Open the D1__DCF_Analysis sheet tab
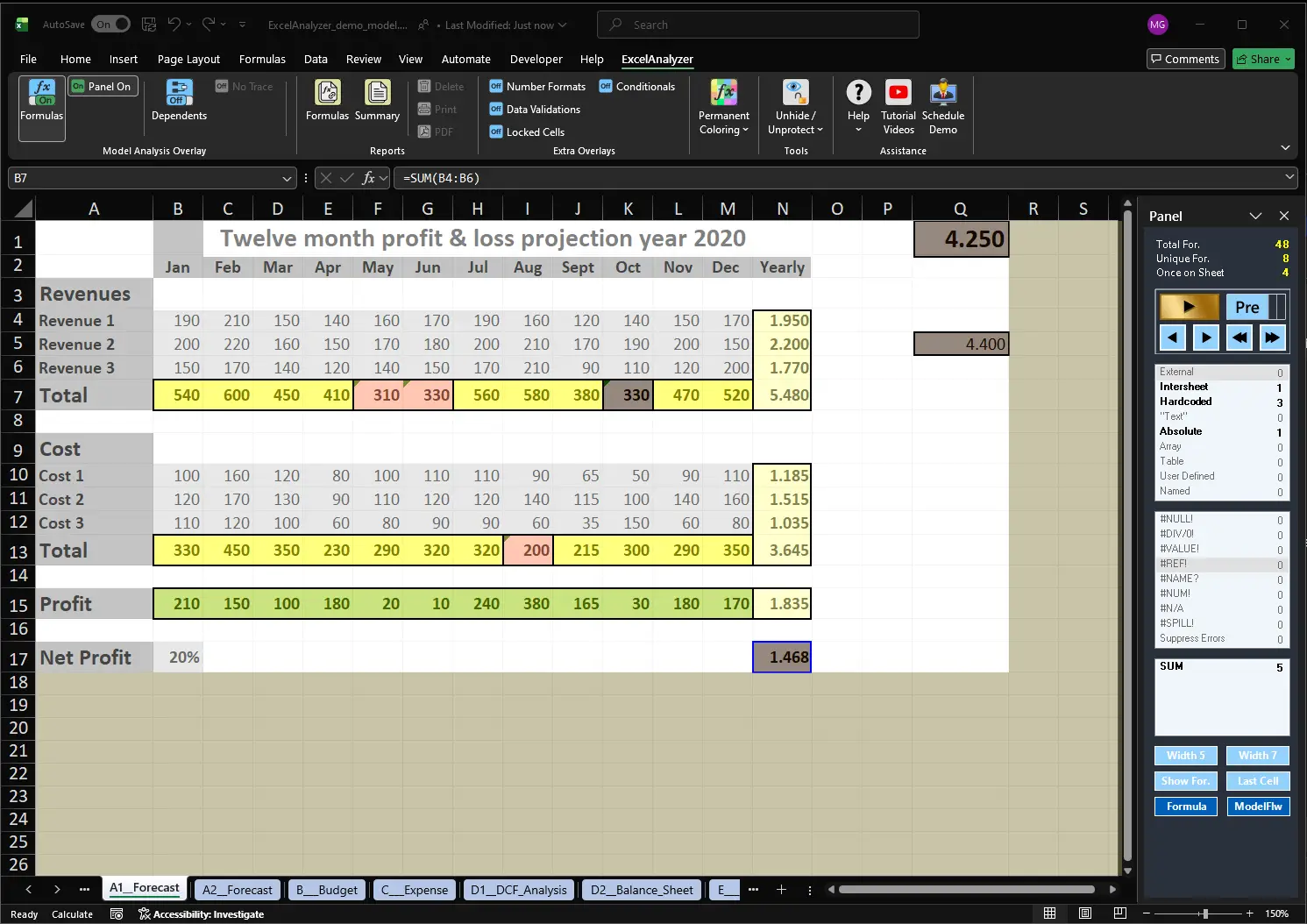Image resolution: width=1307 pixels, height=924 pixels. [518, 890]
